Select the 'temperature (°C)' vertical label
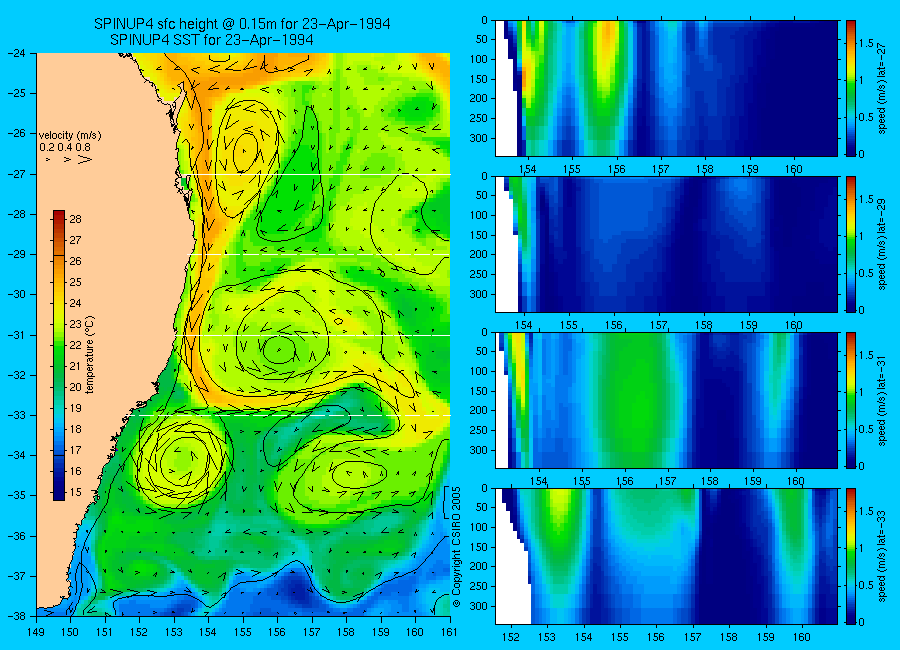 pos(90,355)
